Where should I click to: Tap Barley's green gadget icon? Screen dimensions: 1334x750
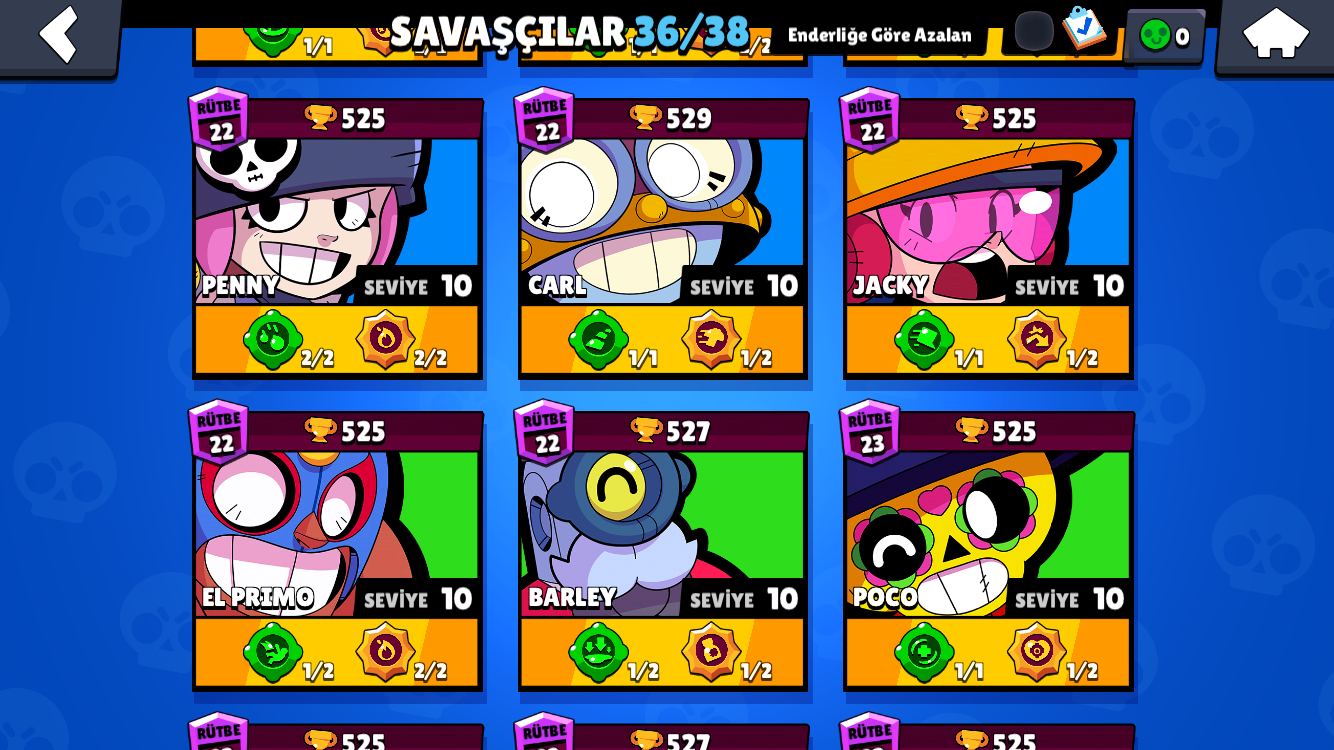pos(598,652)
